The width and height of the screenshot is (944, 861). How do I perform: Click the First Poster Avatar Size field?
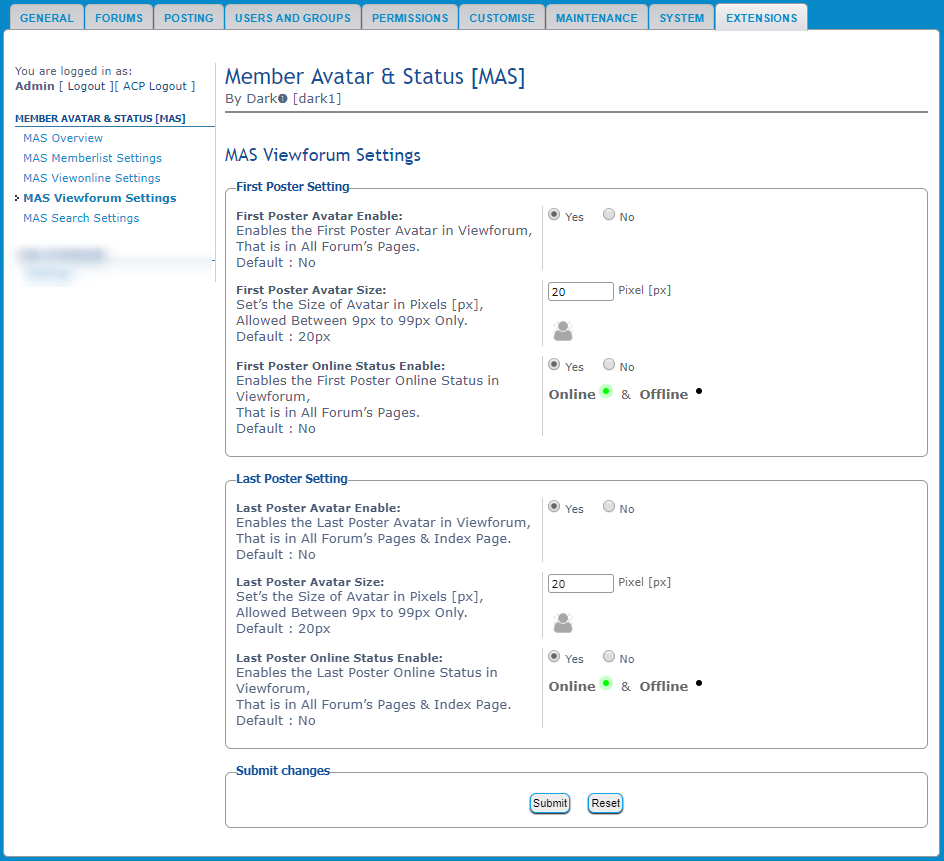pyautogui.click(x=581, y=292)
